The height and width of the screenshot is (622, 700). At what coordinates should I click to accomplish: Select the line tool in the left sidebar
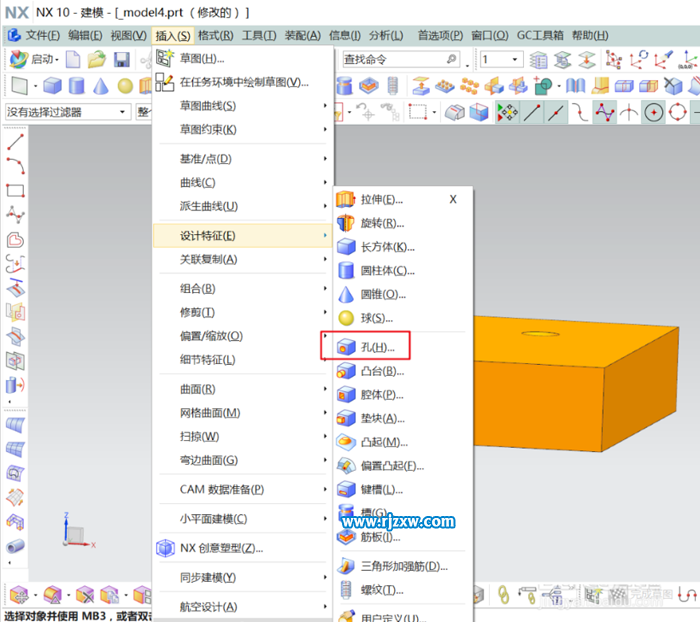point(15,142)
